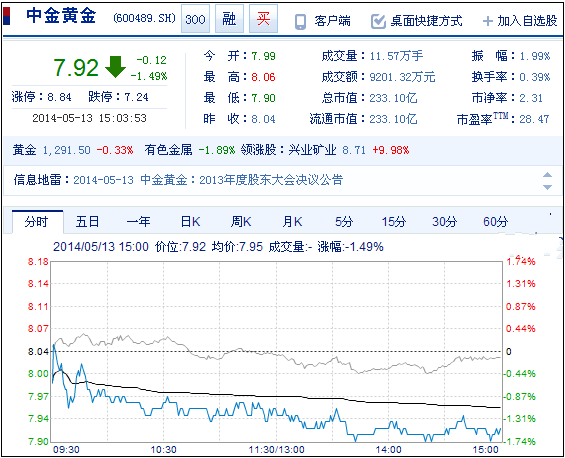This screenshot has height=458, width=565.
Task: Switch to the 30分 chart tab
Action: [445, 222]
